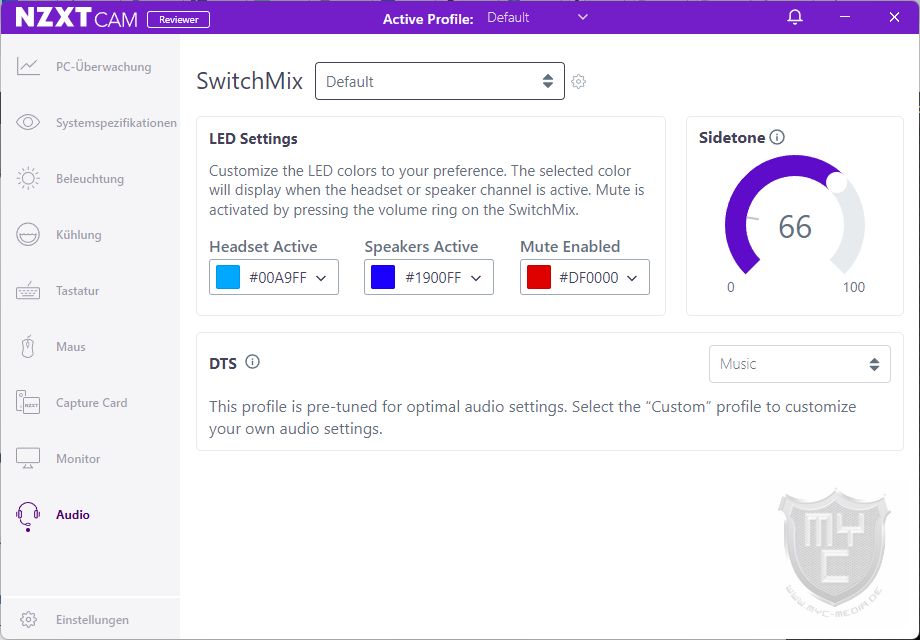Open SwitchMix profile gear settings
The width and height of the screenshot is (920, 640).
(579, 82)
